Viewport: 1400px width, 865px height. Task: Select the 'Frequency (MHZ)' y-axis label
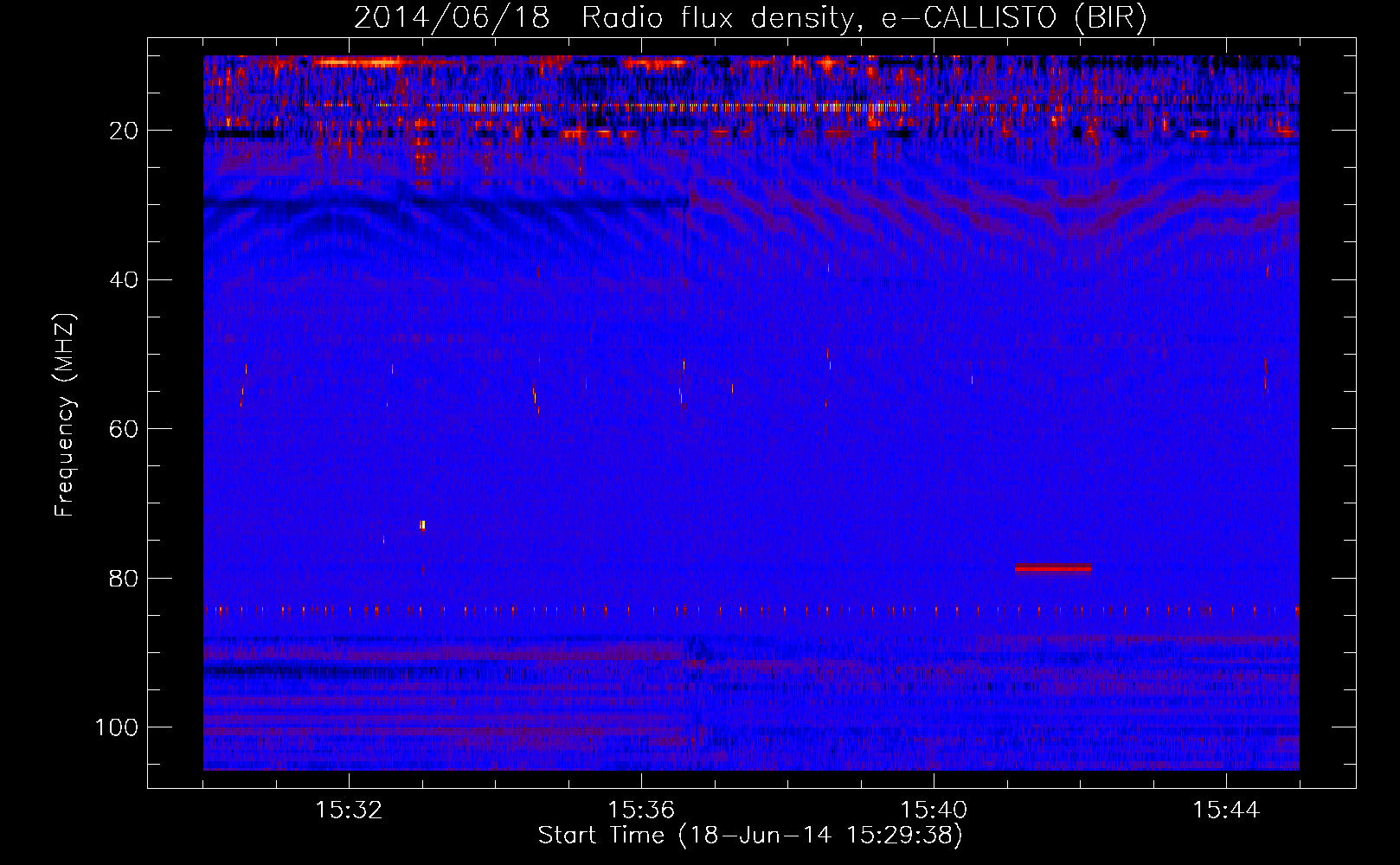66,414
